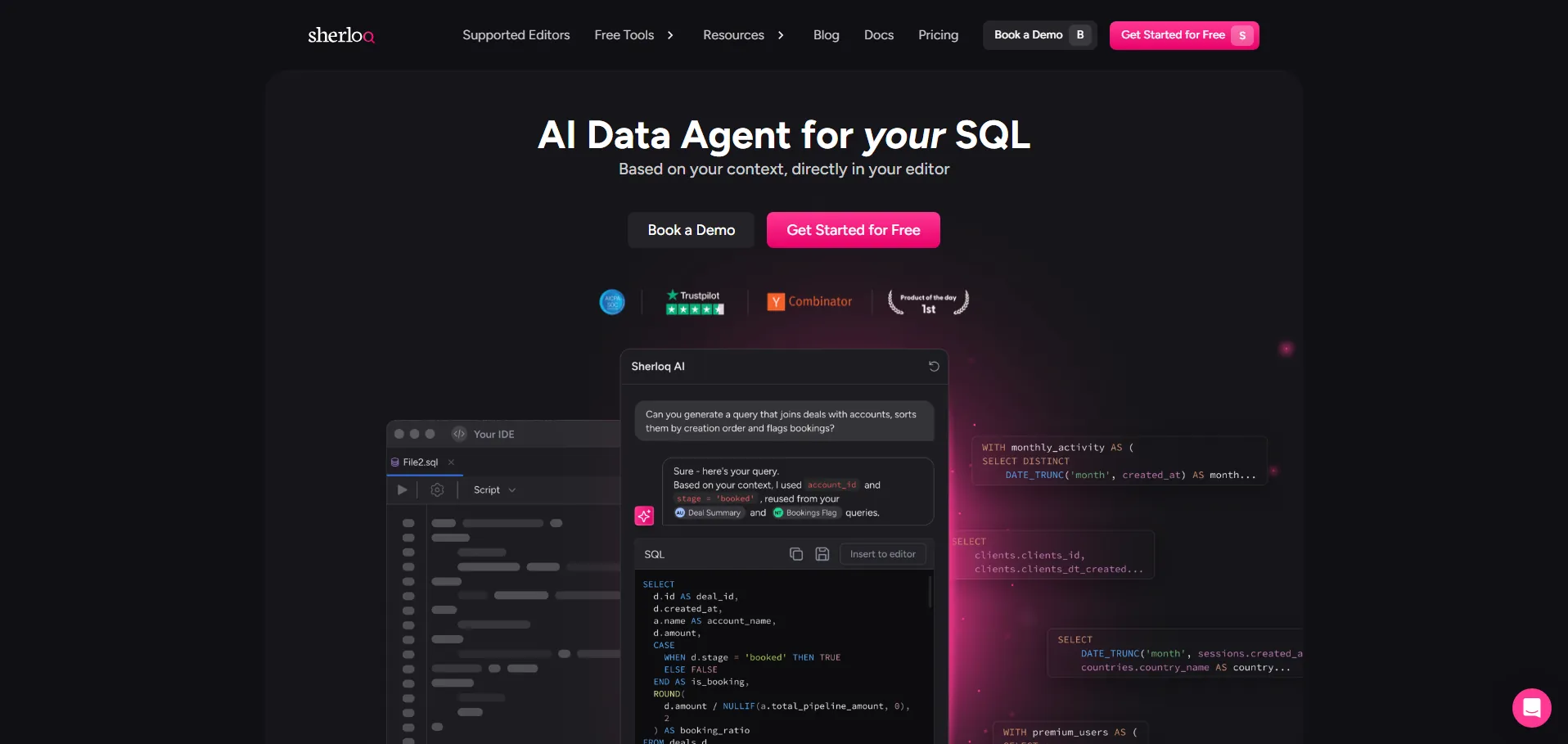Click the reset icon in Sherloq AI panel
Image resolution: width=1568 pixels, height=744 pixels.
click(x=933, y=367)
